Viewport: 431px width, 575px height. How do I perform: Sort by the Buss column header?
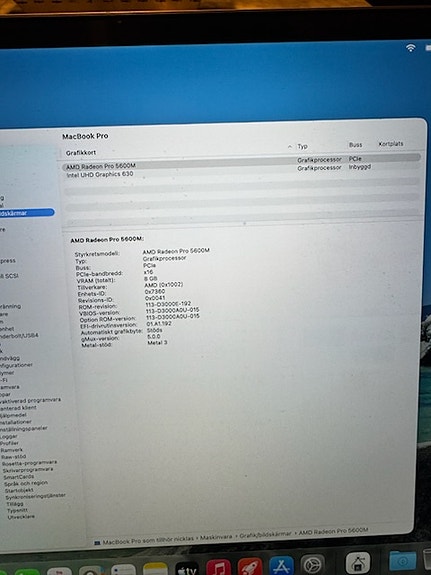pos(355,145)
